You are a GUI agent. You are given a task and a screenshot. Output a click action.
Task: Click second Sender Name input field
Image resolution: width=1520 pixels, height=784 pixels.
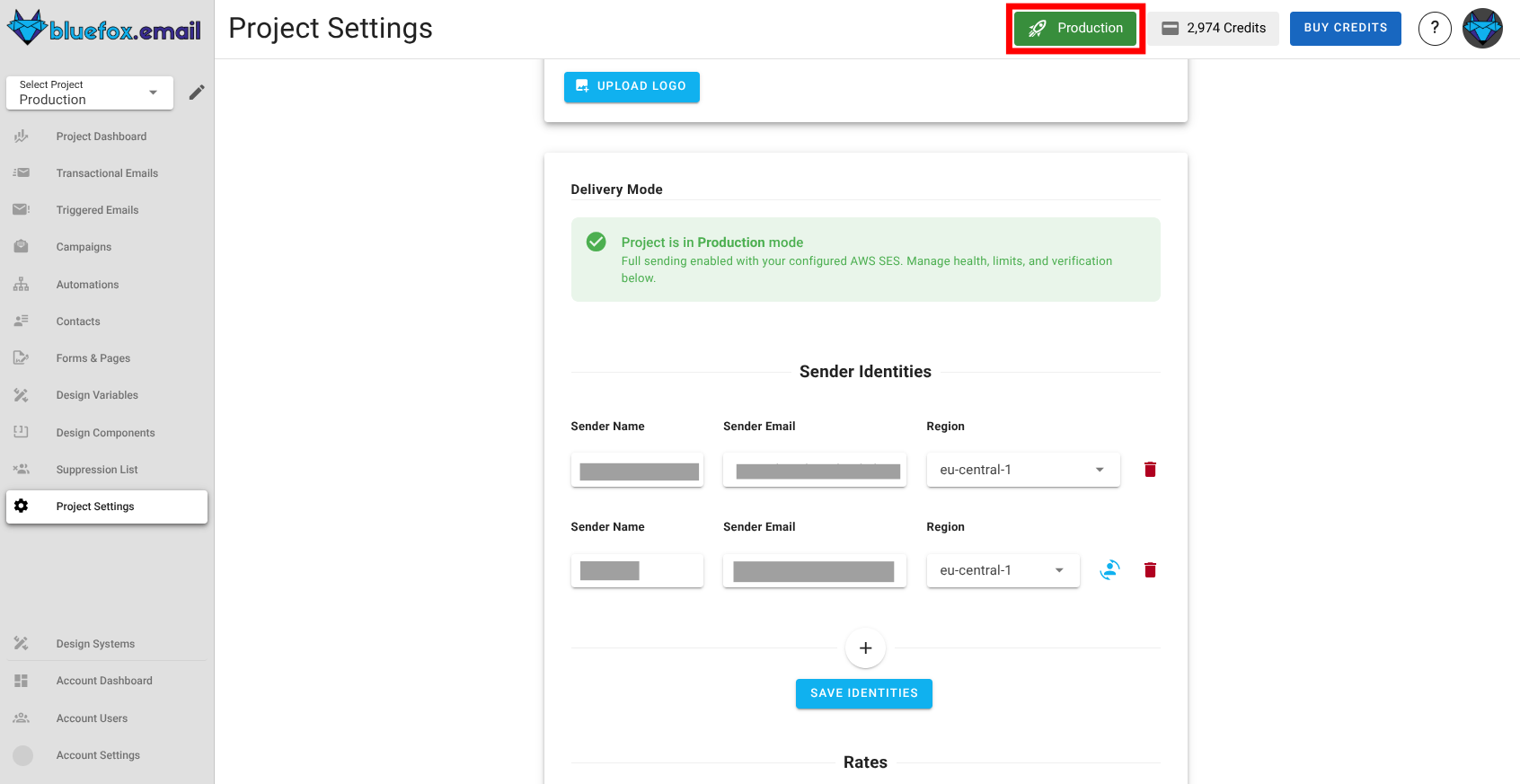[637, 570]
